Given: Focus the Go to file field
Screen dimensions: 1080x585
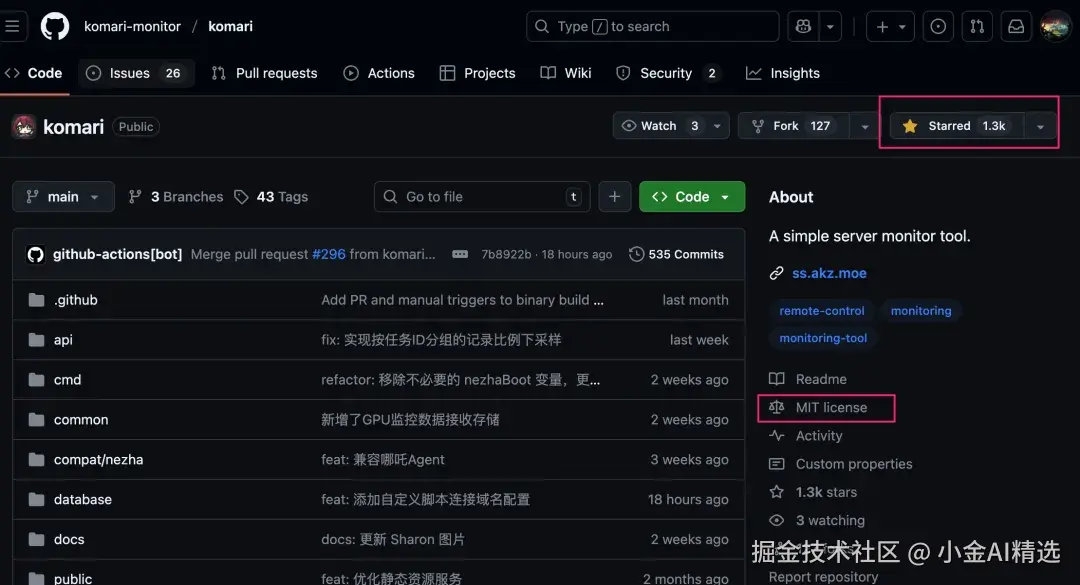Looking at the screenshot, I should click(x=482, y=197).
